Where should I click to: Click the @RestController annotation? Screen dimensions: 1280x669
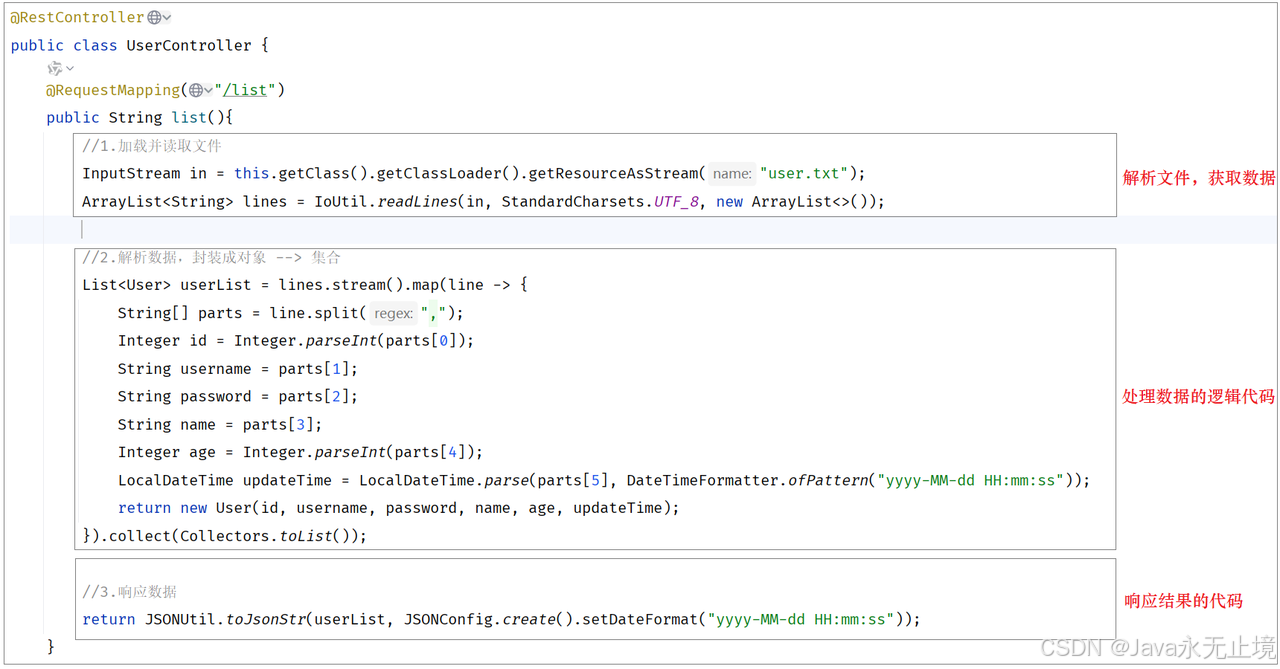pyautogui.click(x=78, y=17)
